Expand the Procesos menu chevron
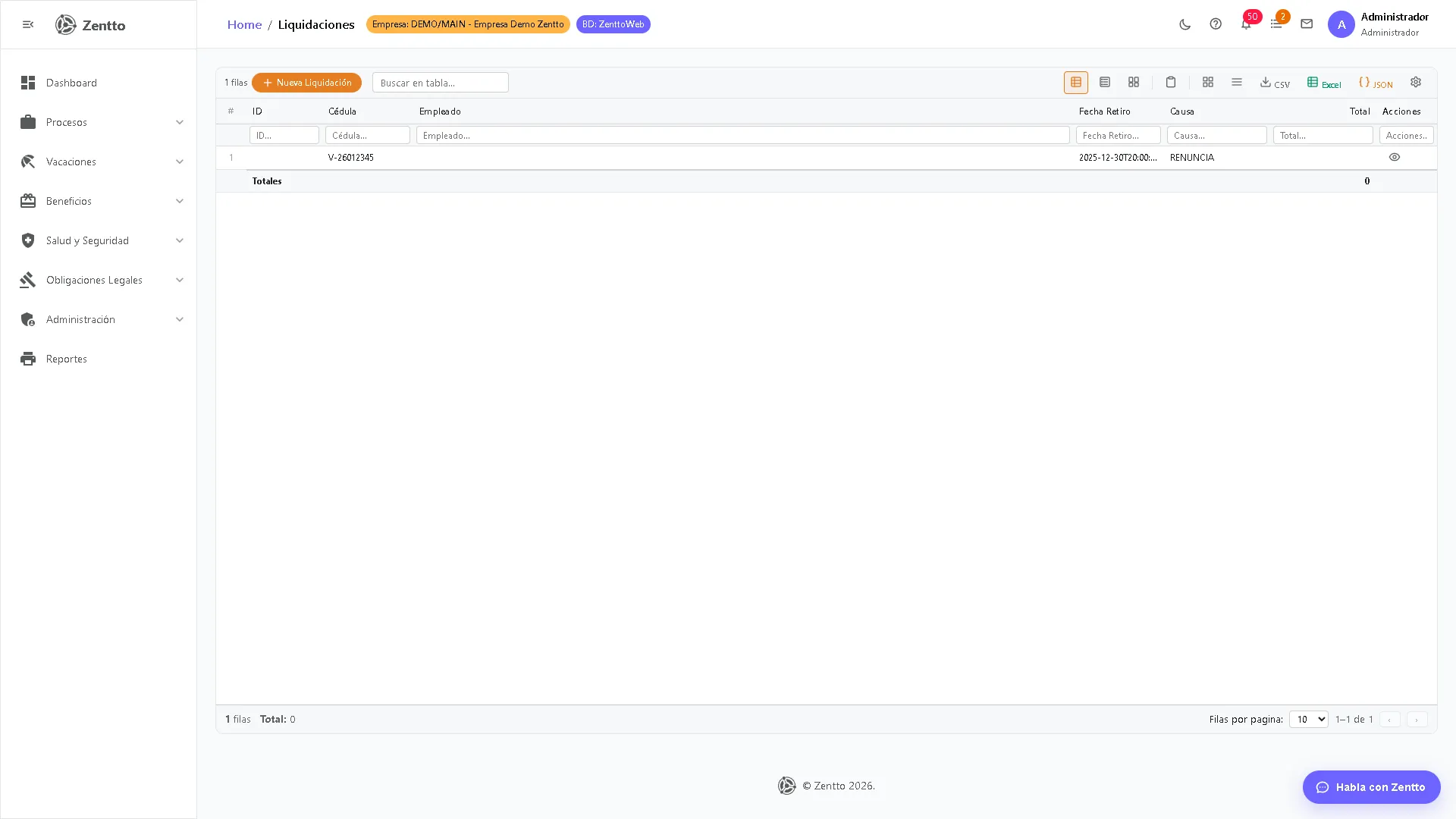The height and width of the screenshot is (819, 1456). tap(180, 122)
